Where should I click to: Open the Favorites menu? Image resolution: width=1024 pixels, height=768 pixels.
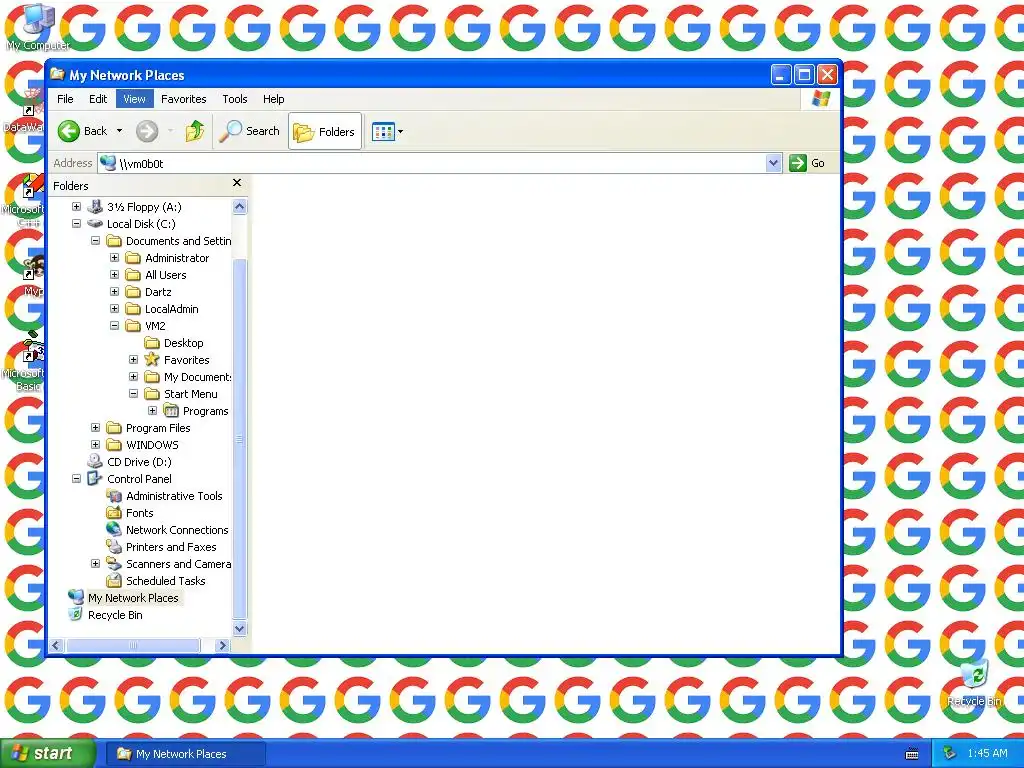click(x=184, y=99)
